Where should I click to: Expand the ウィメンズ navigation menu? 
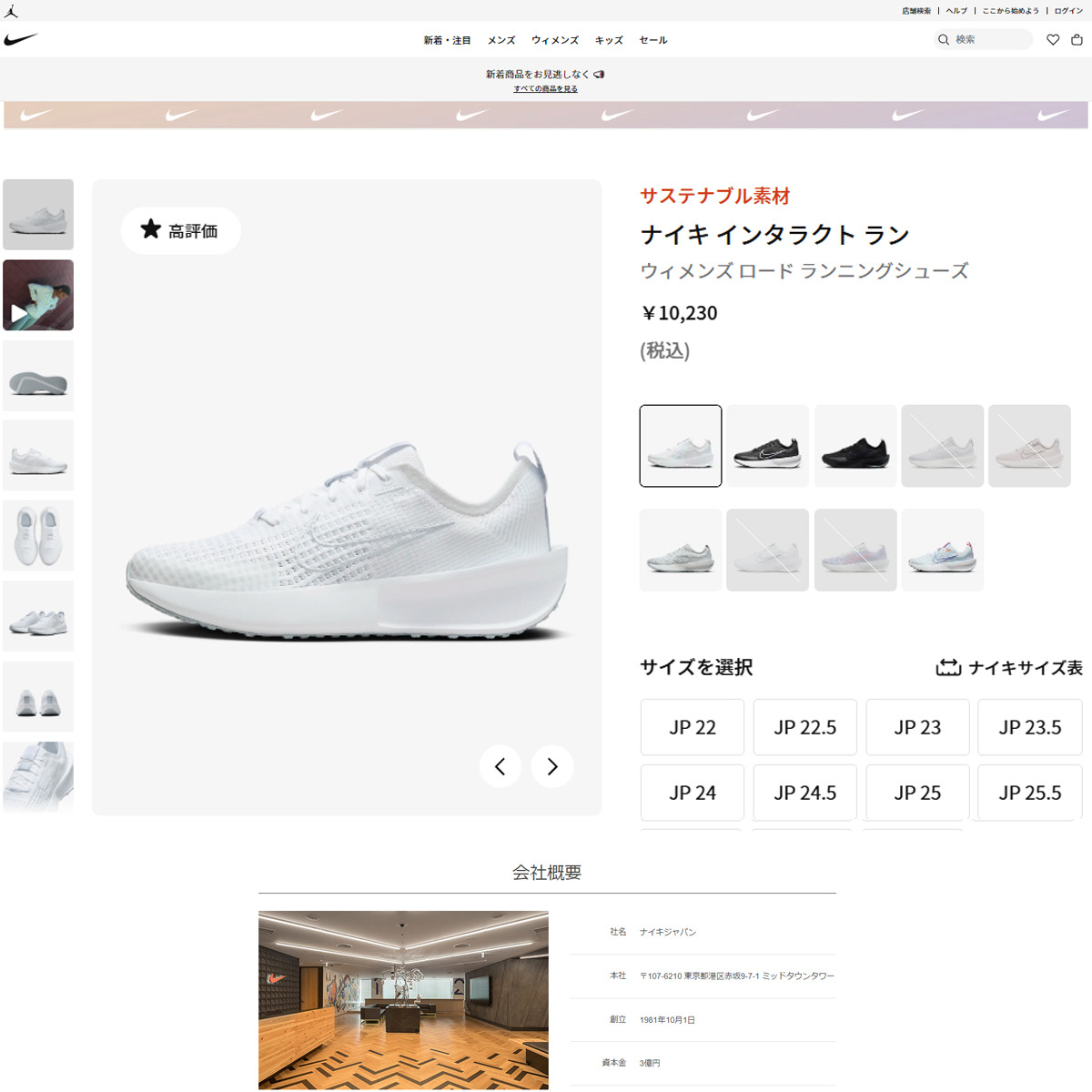click(555, 40)
